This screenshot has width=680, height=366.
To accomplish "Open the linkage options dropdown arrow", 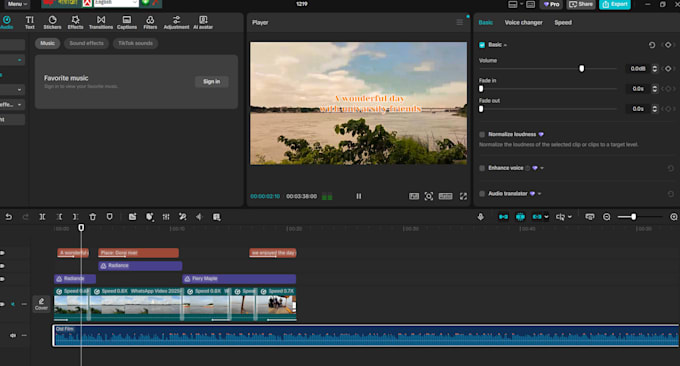I will [x=546, y=217].
